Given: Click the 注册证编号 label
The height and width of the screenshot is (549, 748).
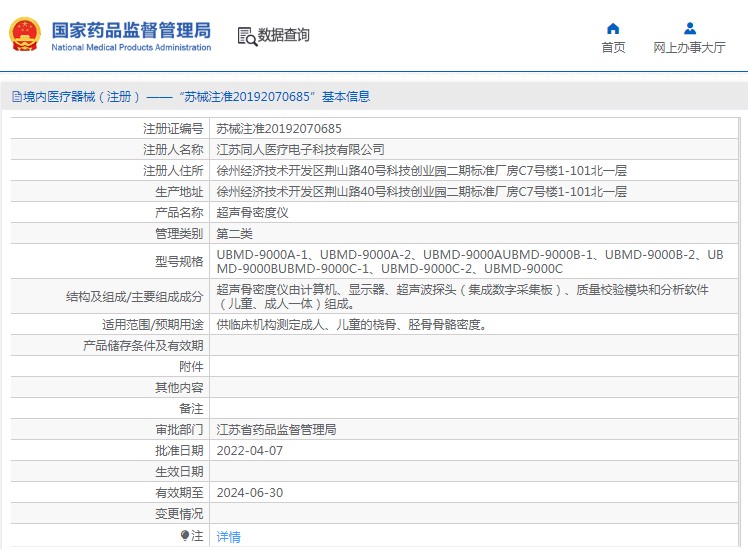Looking at the screenshot, I should click(173, 129).
